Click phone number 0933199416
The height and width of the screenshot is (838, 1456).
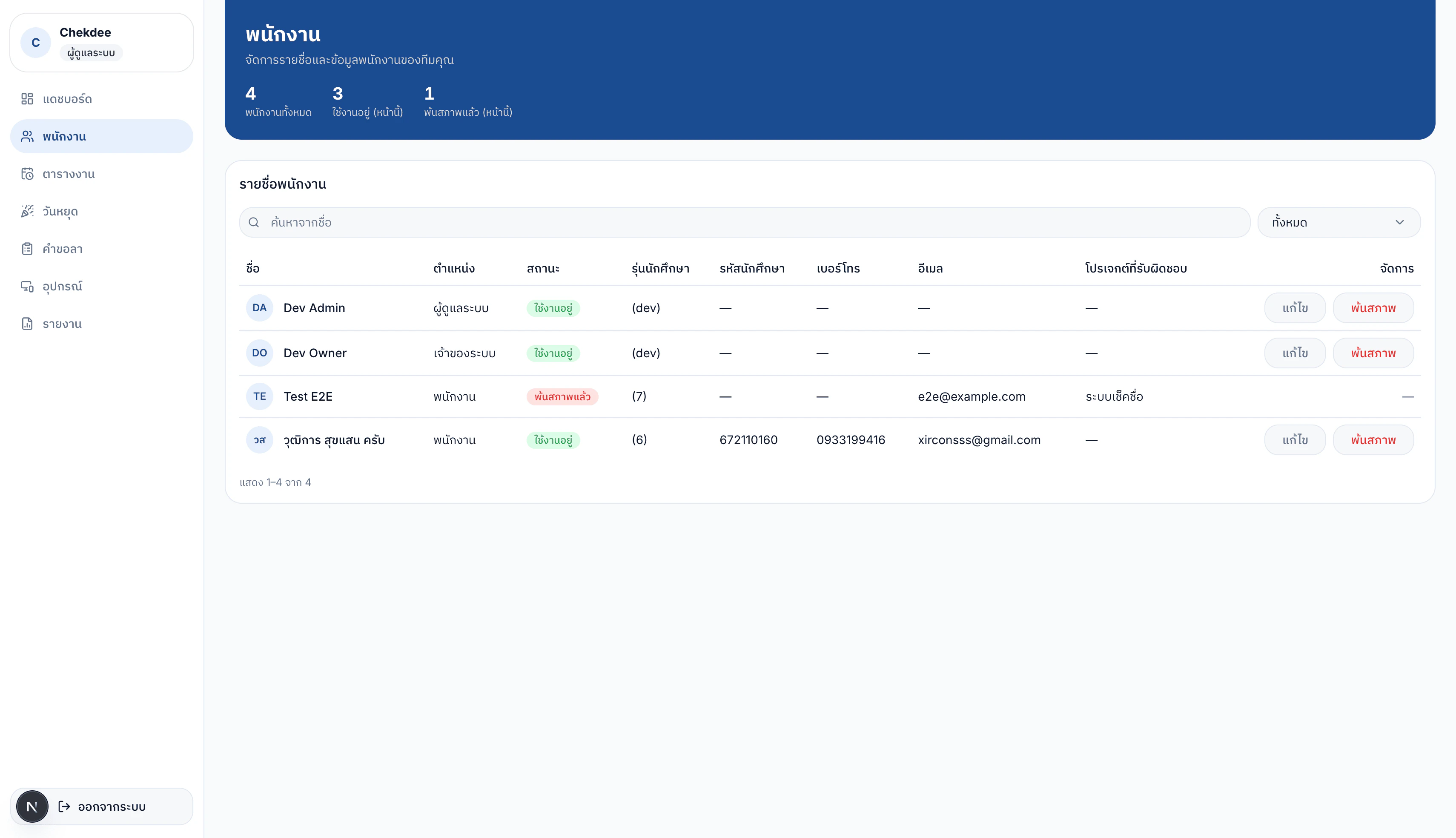(851, 440)
